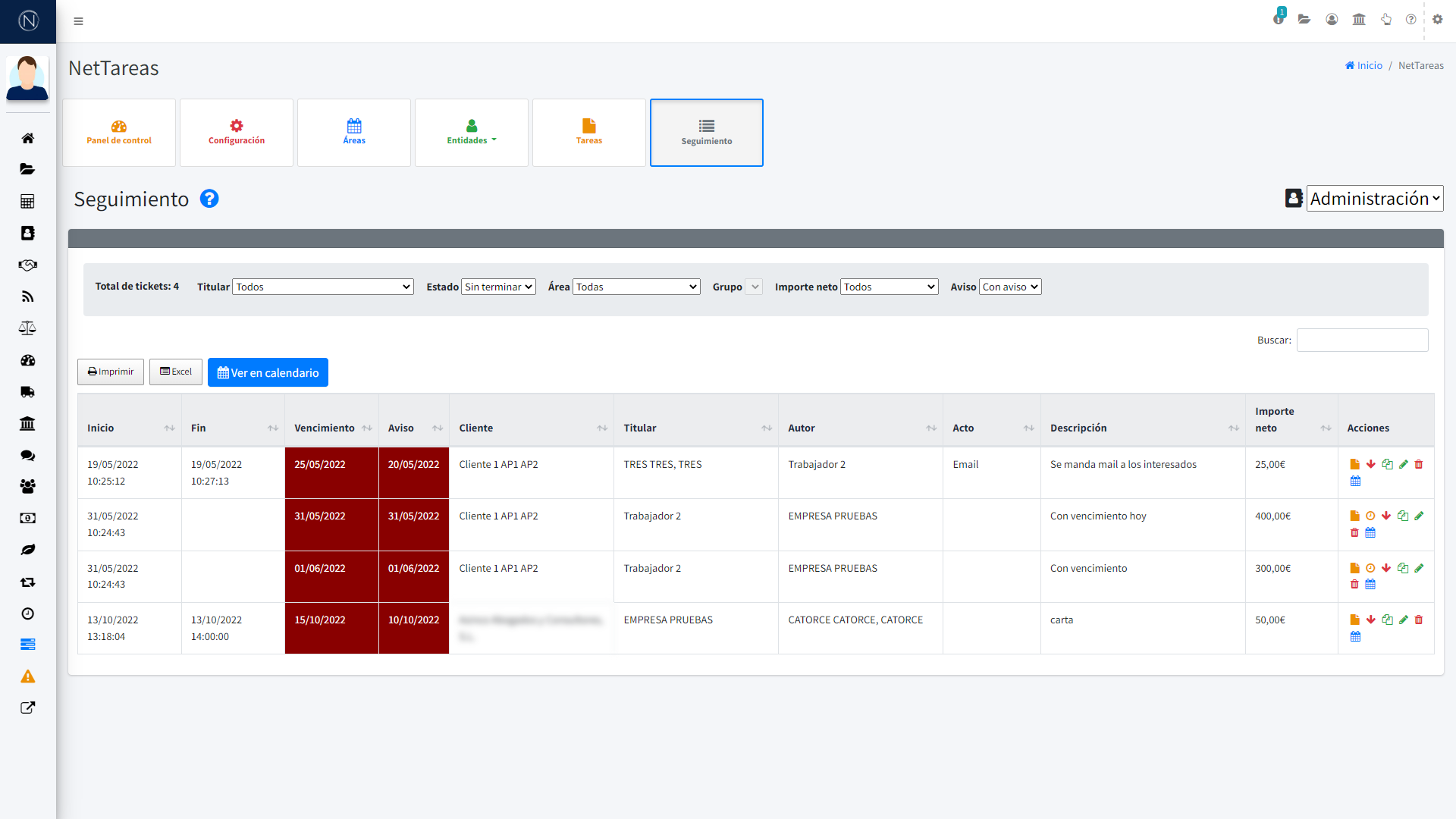Click the Buscar search input field
This screenshot has width=1456, height=819.
pyautogui.click(x=1362, y=340)
